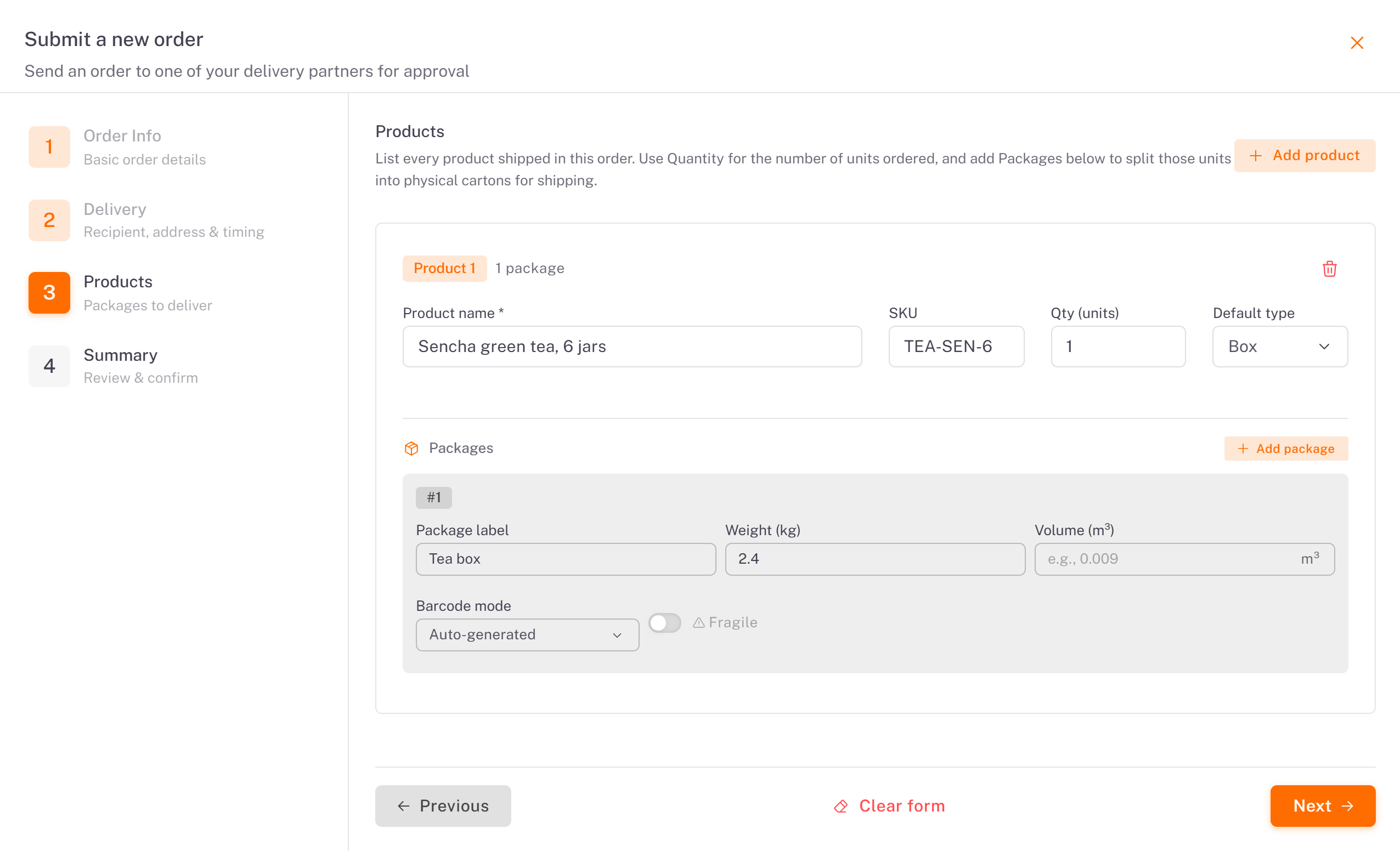
Task: Focus the Product name field
Action: point(633,347)
